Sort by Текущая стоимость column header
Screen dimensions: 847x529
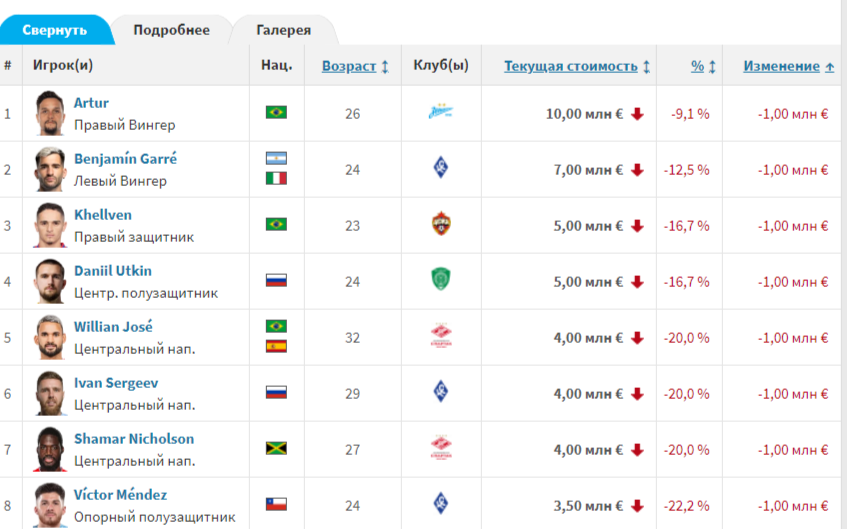[x=571, y=66]
